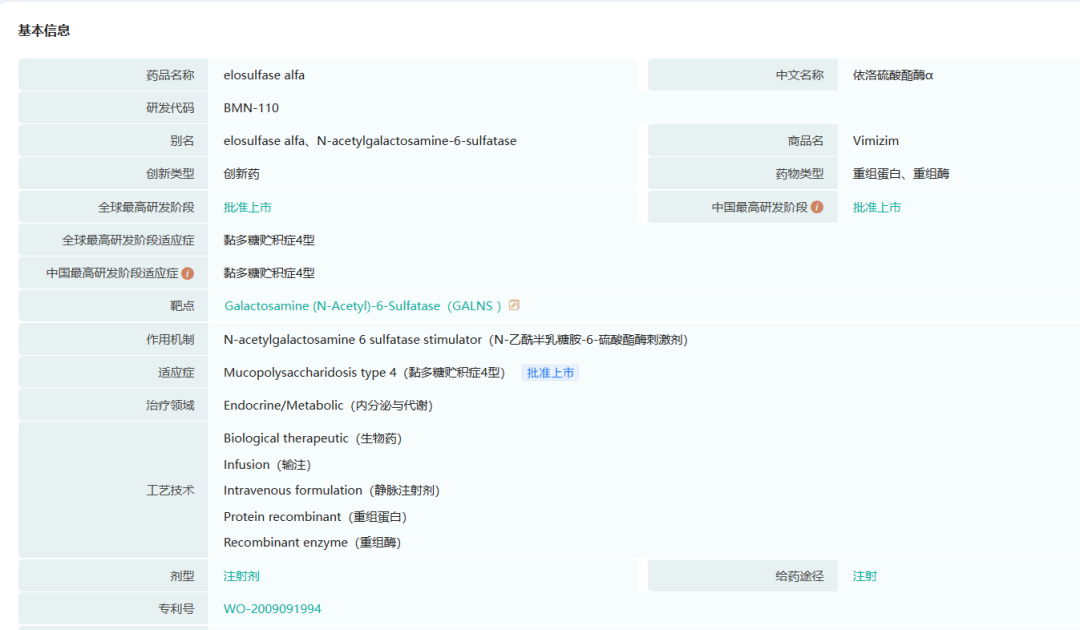Screen dimensions: 1080x630
Task: Click the 中文名称 field label
Action: coord(800,75)
